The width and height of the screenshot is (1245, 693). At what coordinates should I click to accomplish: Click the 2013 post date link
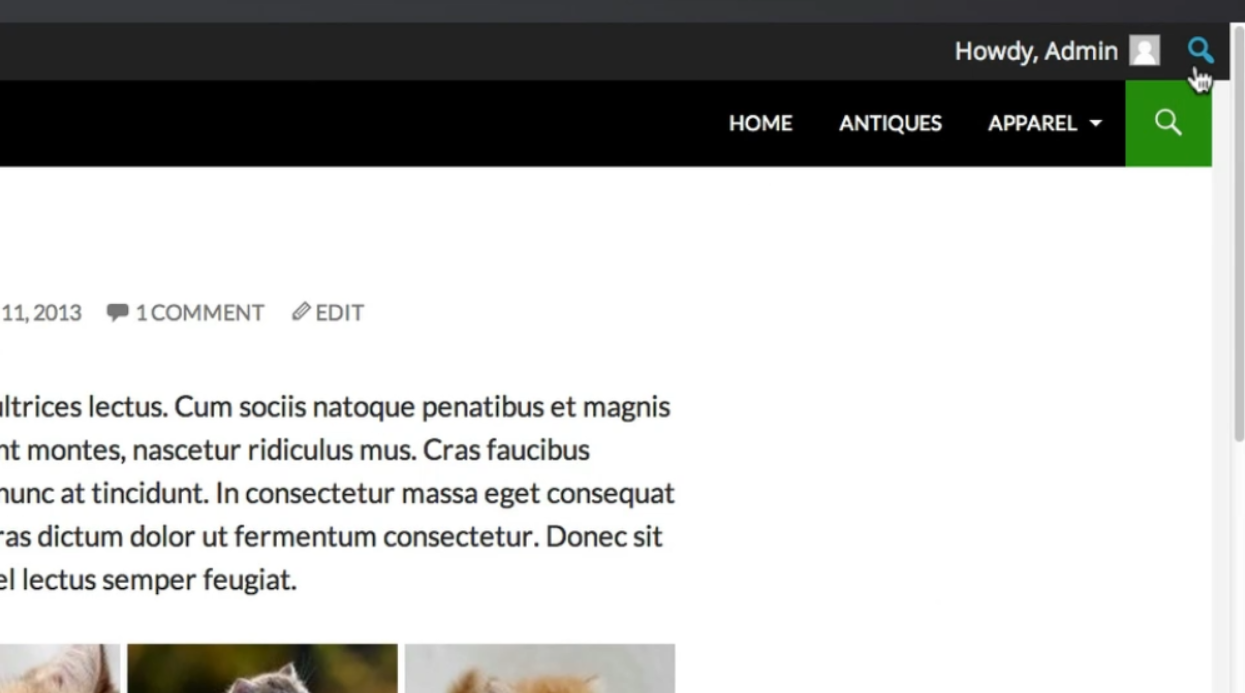pos(40,313)
